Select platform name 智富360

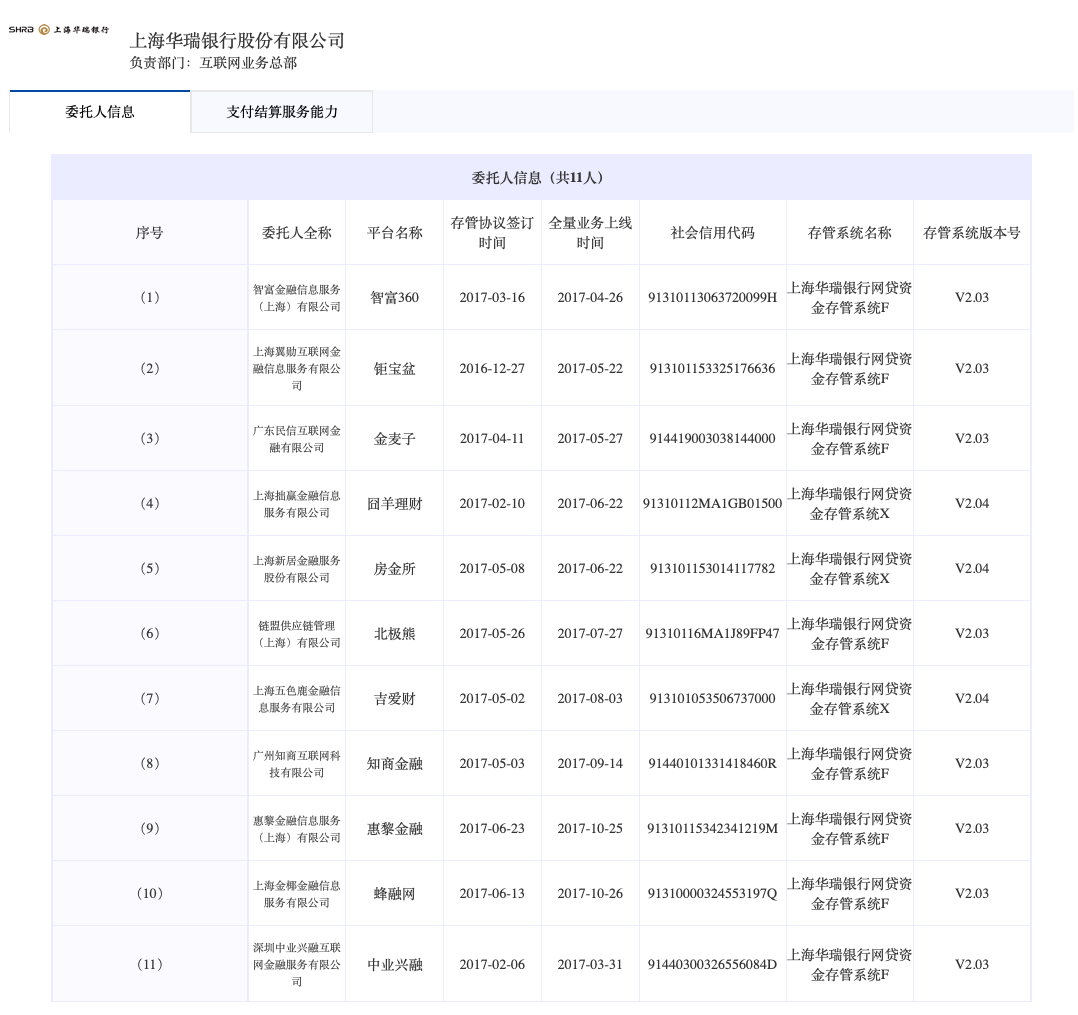point(395,297)
